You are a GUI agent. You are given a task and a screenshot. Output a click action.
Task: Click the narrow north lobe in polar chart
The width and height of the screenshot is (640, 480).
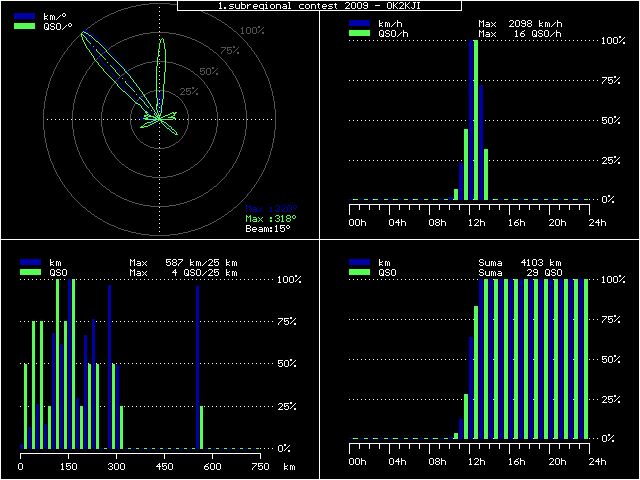click(162, 78)
